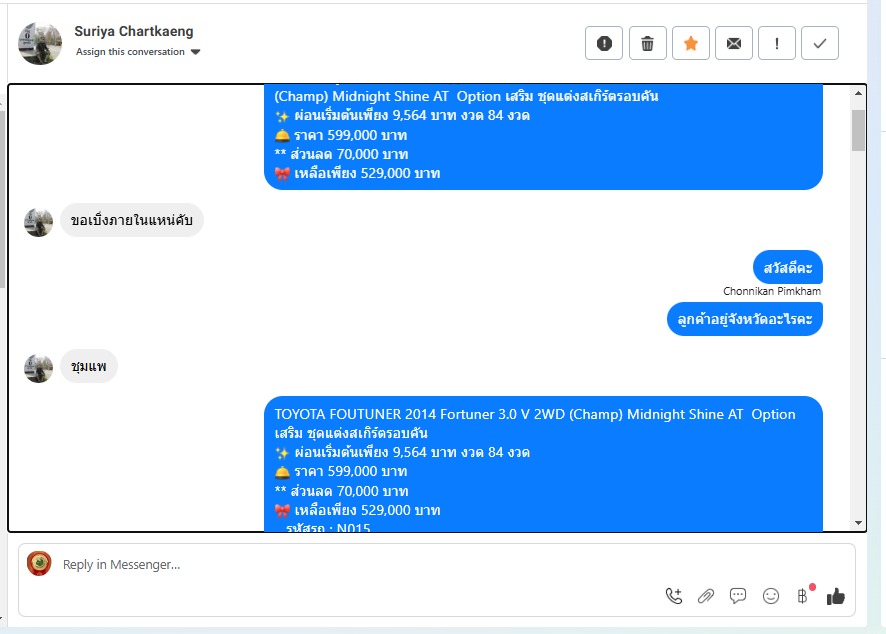
Task: Flag conversation with exclamation mark button
Action: click(x=777, y=43)
